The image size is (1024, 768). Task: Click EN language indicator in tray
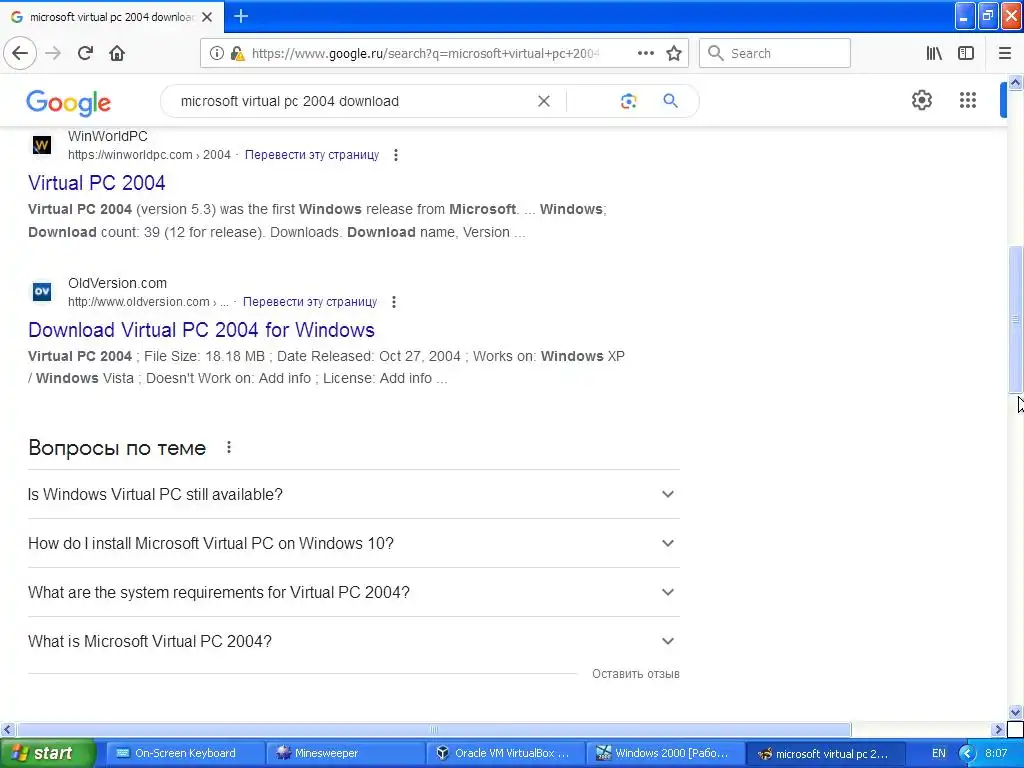click(938, 754)
